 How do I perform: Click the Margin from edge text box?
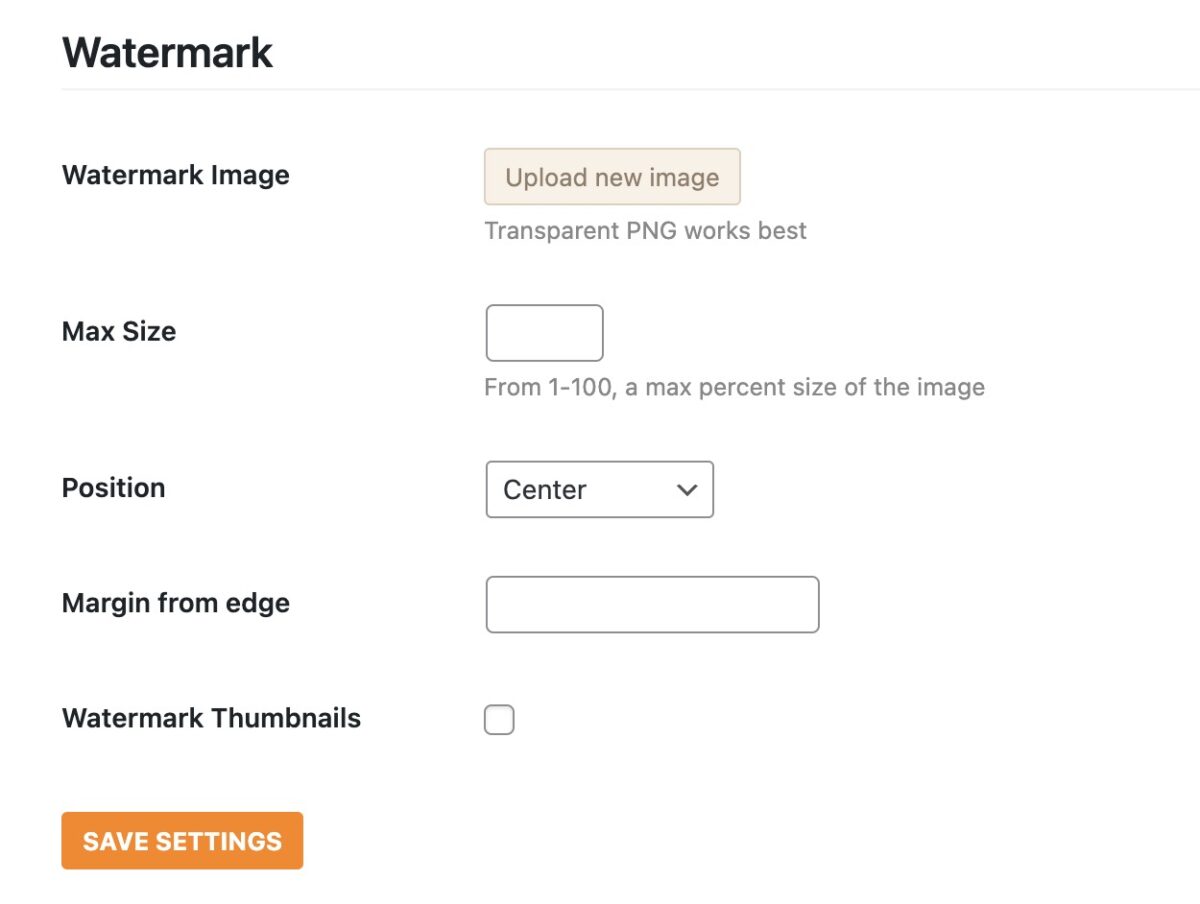coord(652,604)
